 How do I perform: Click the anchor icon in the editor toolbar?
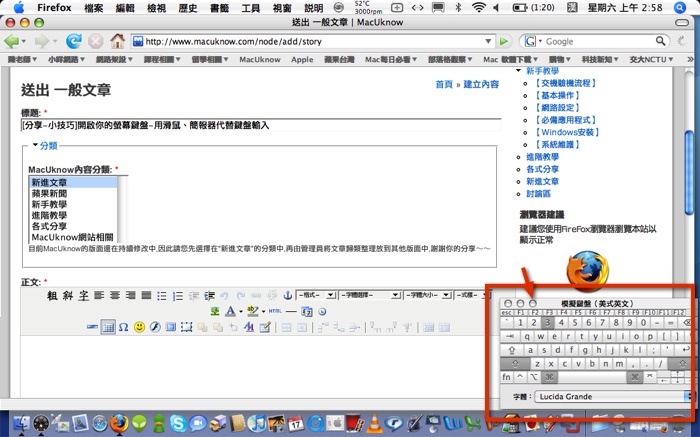[x=288, y=295]
